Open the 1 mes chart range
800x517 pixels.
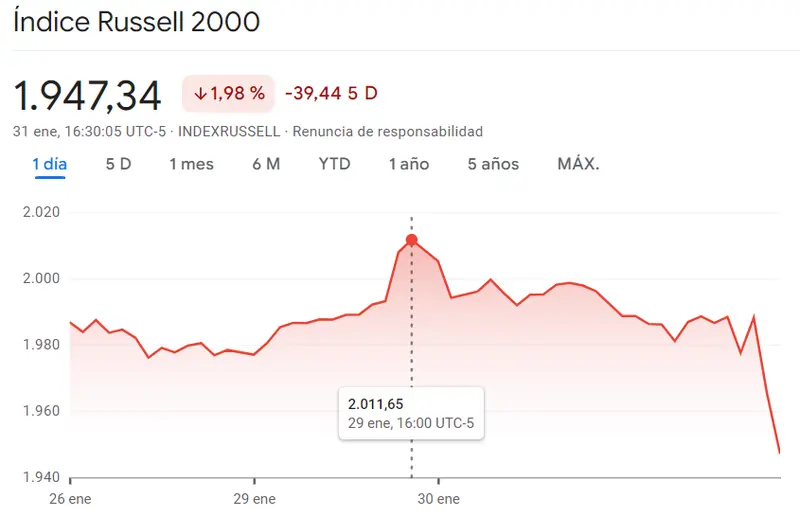(191, 164)
